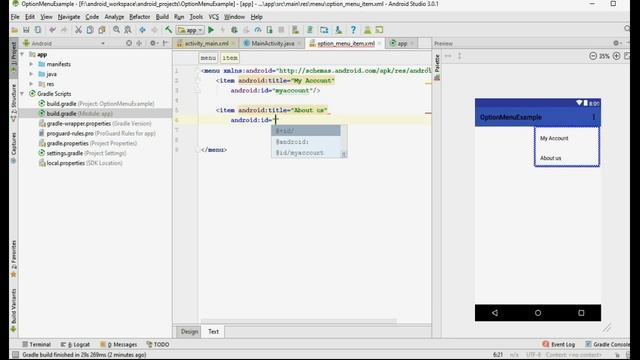Open the Event Log button

[x=559, y=344]
